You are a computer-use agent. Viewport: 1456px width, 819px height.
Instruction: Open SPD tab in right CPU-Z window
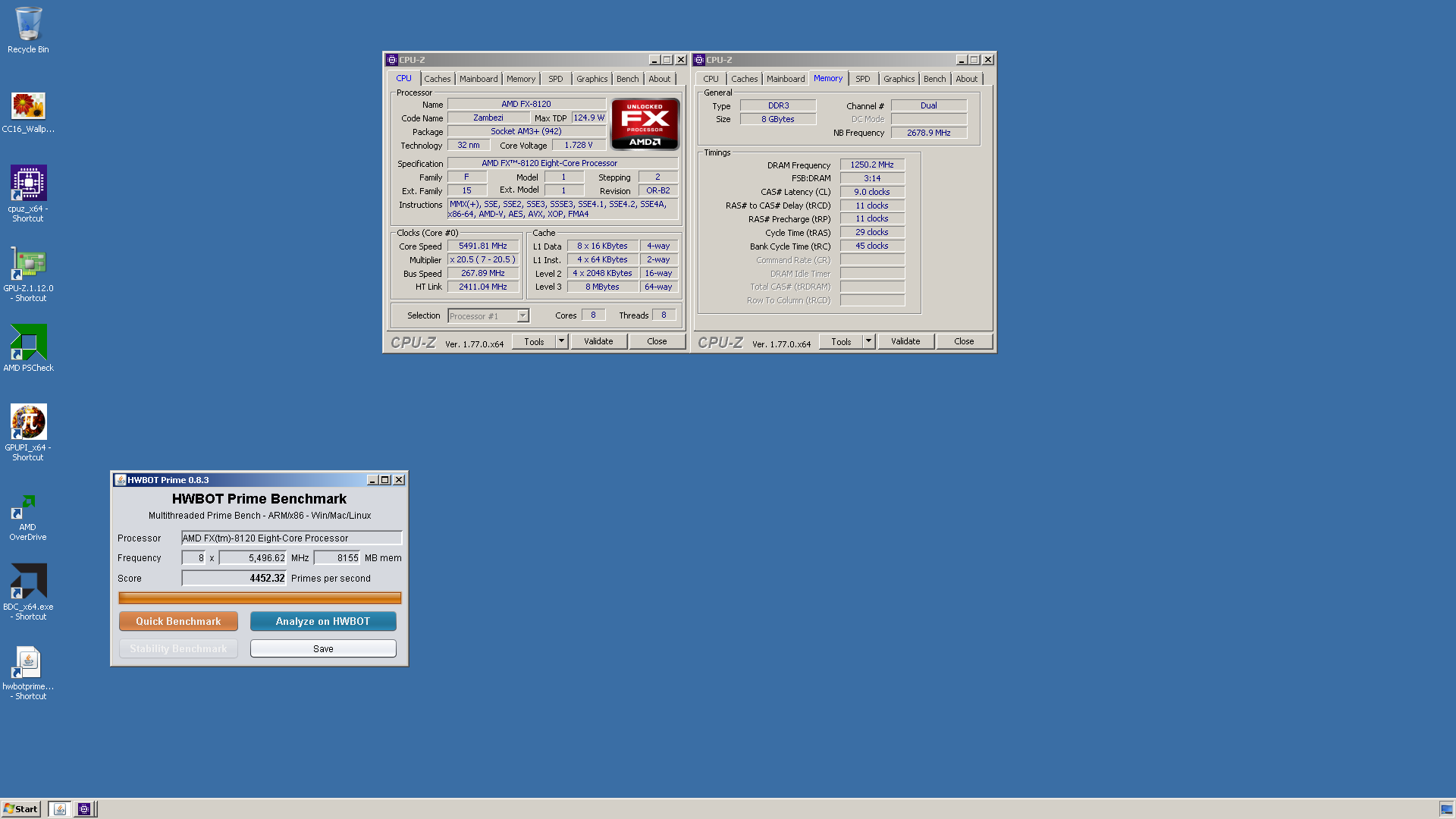point(863,79)
